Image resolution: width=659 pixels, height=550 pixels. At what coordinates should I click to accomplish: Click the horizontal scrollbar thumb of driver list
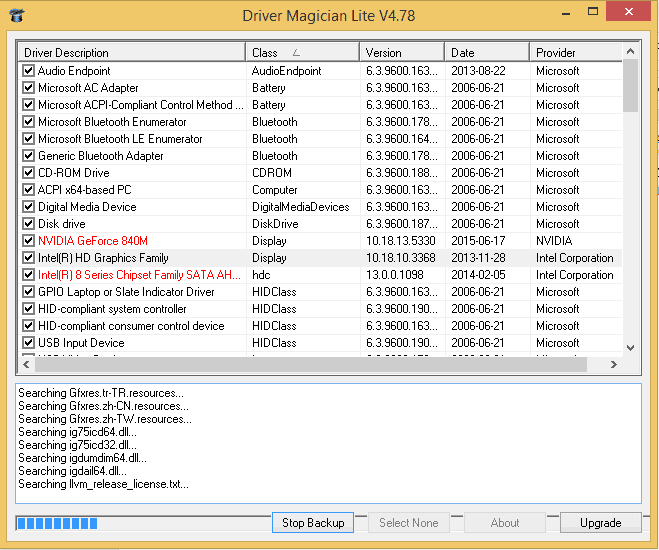coord(311,364)
